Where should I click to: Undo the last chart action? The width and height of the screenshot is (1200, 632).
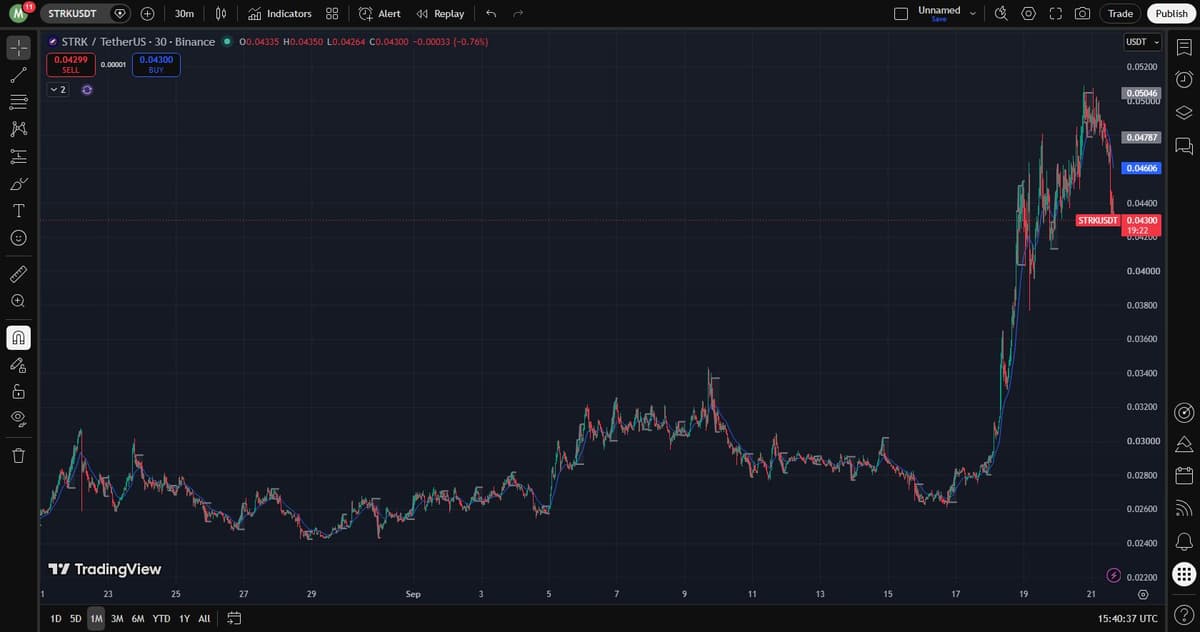pyautogui.click(x=490, y=14)
